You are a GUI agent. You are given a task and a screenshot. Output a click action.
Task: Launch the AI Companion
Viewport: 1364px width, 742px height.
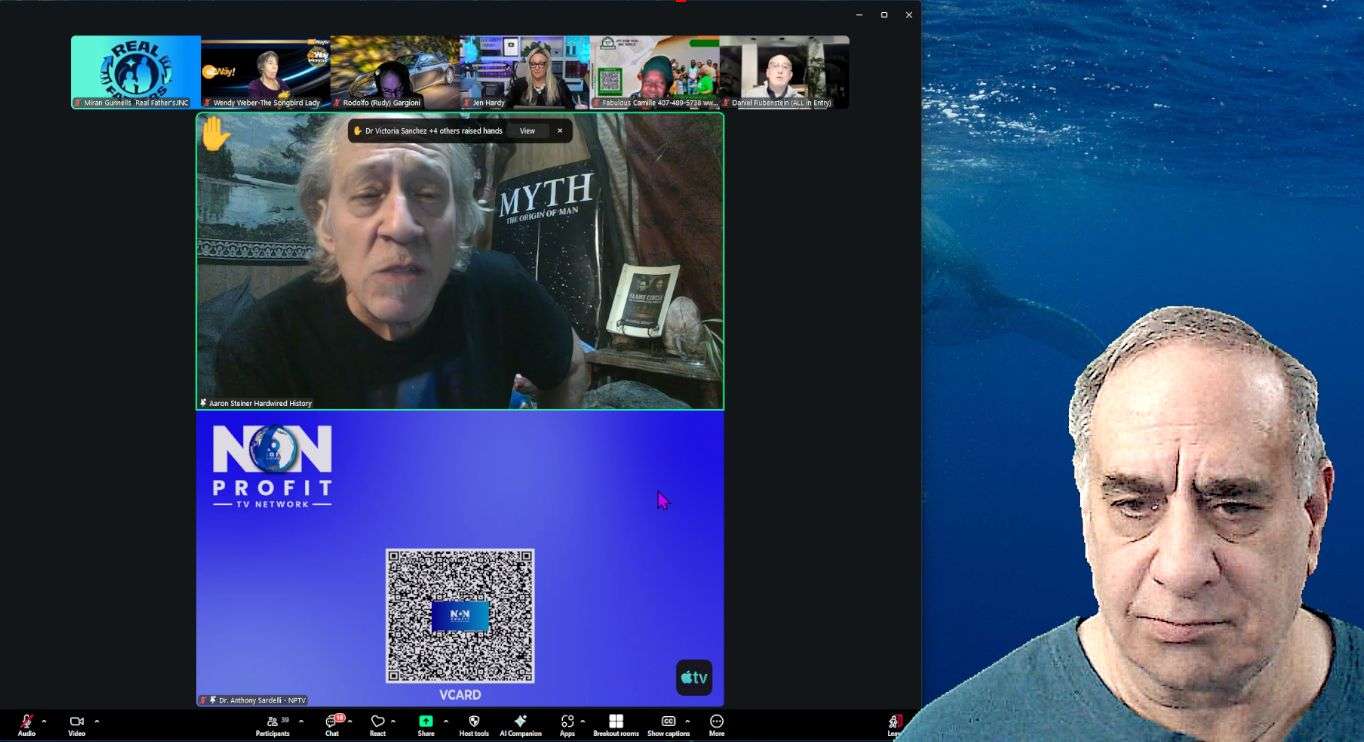pyautogui.click(x=520, y=724)
